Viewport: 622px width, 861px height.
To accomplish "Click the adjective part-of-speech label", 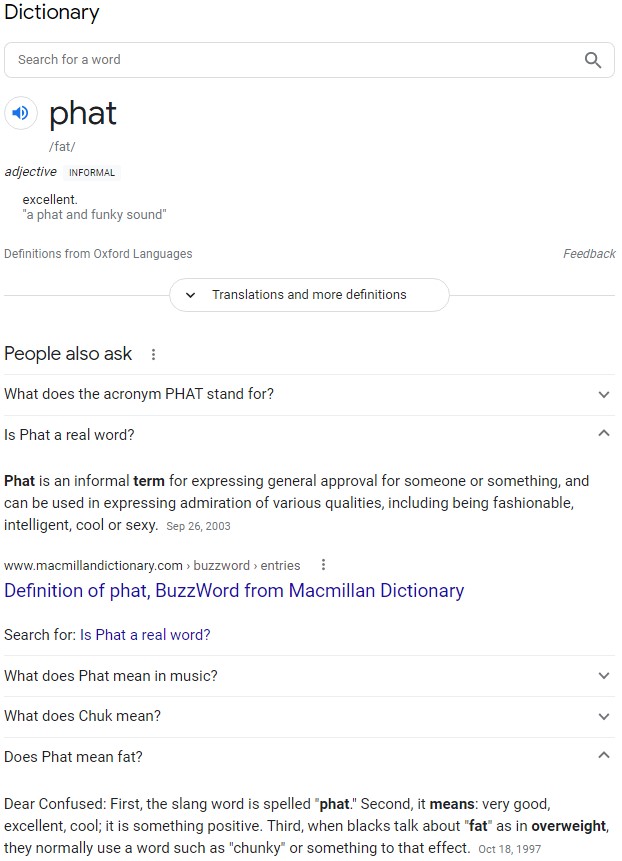I will click(30, 172).
